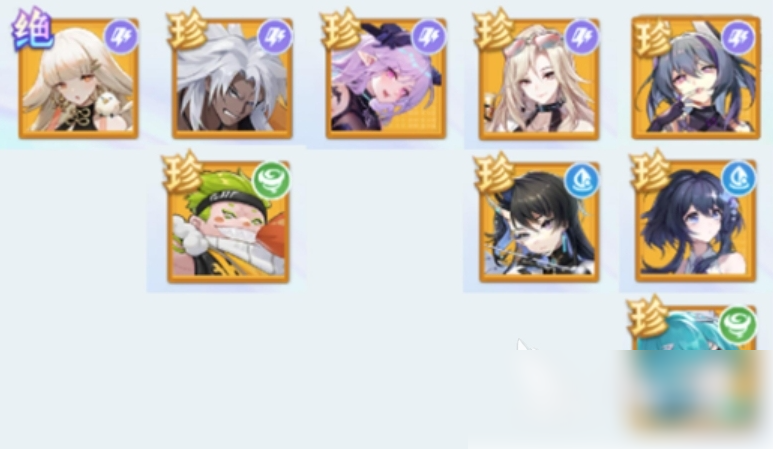Click green wind element icon on the headband fighter card
Screen dimensions: 773x449
coord(271,180)
